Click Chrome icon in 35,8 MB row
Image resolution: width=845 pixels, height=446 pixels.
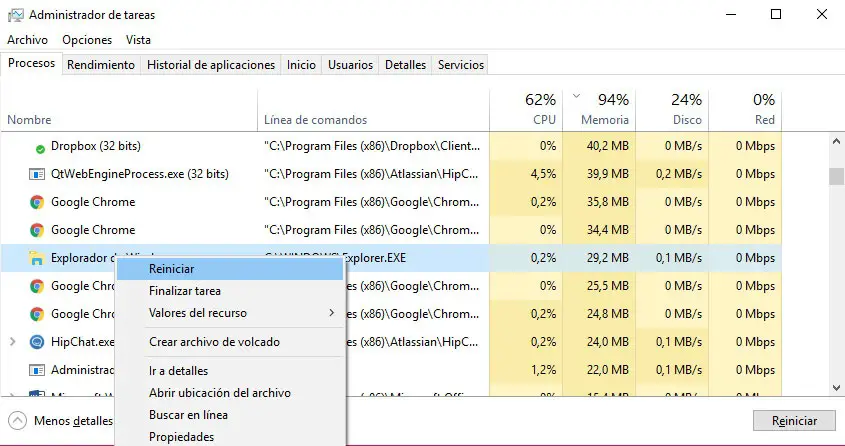[x=37, y=202]
